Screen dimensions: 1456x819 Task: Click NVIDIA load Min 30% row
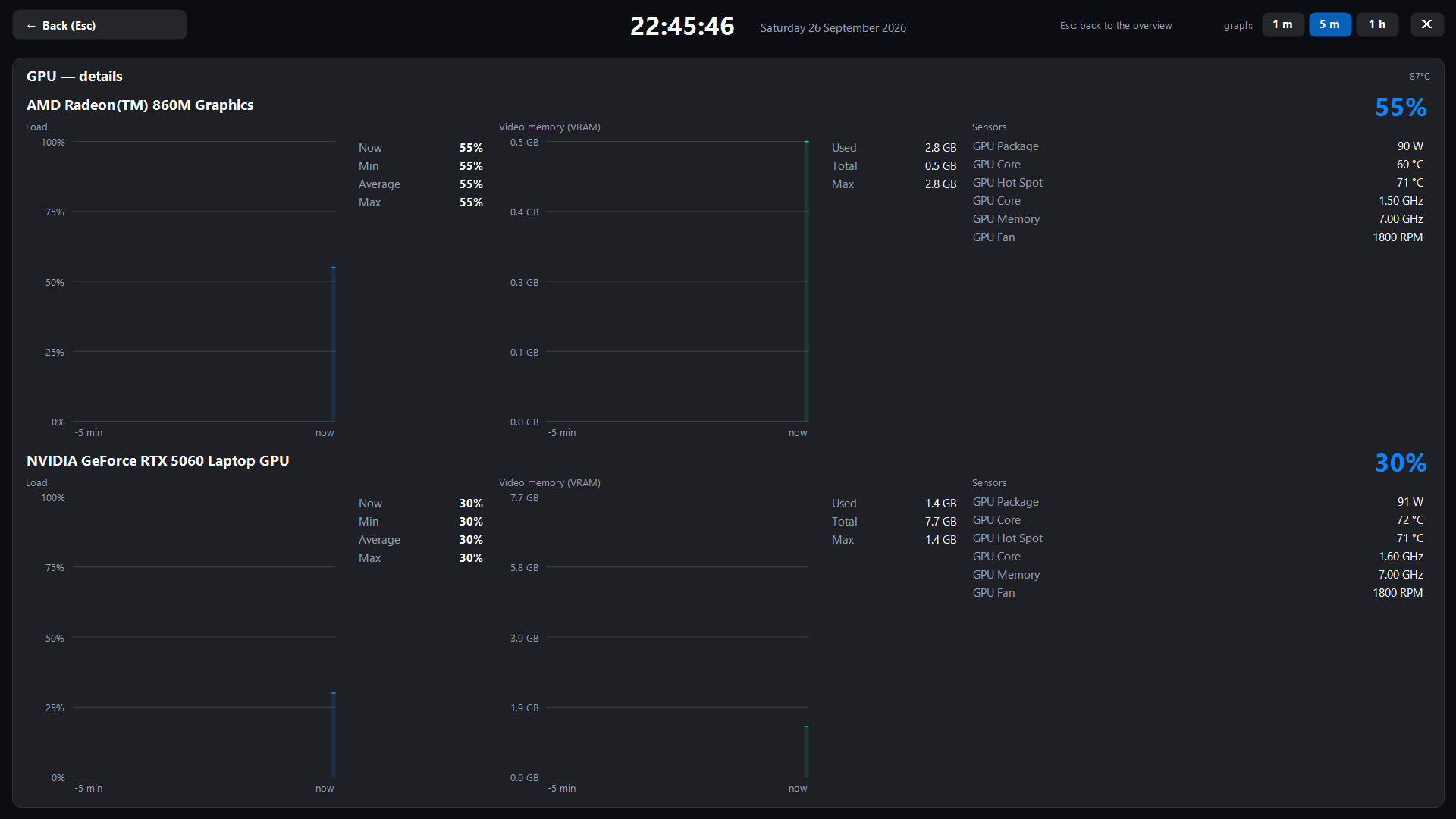point(421,522)
